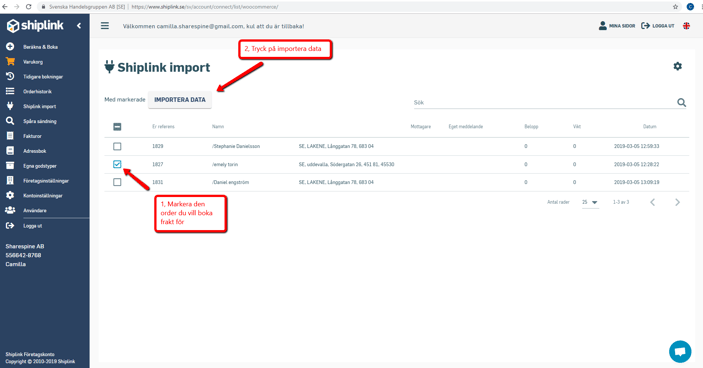Screen dimensions: 703x368
Task: Toggle the select-all checkbox in table header
Action: [117, 127]
